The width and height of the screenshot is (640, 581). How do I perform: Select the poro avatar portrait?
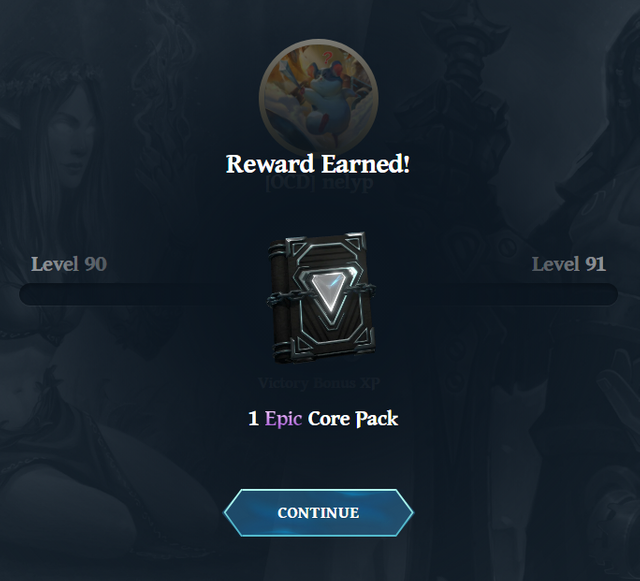tap(318, 98)
